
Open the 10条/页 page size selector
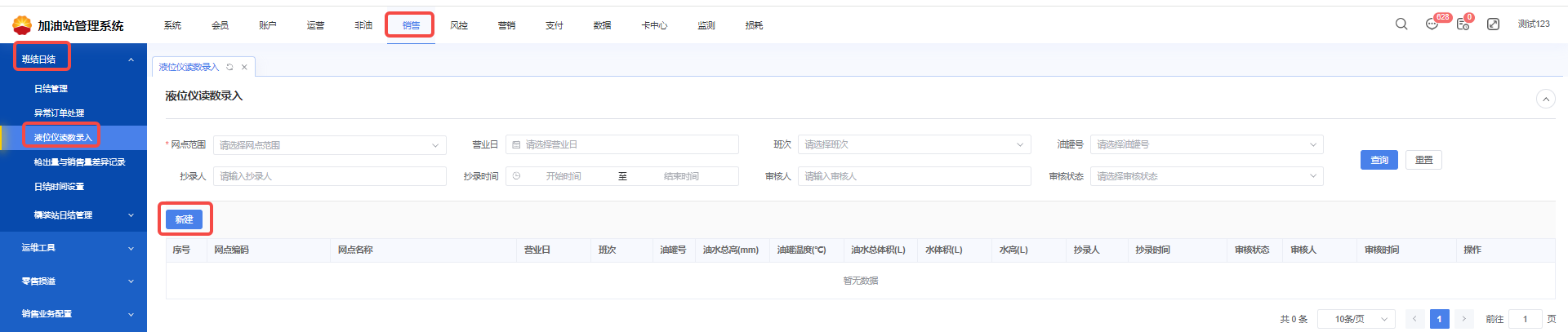pos(1361,319)
